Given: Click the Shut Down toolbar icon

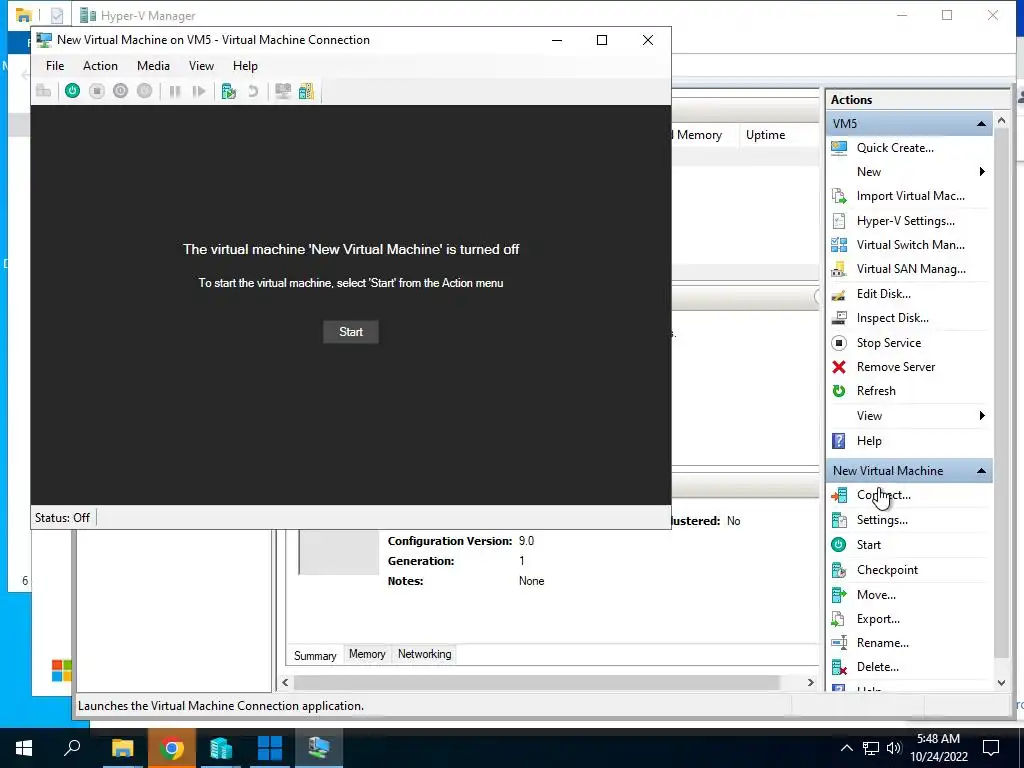Looking at the screenshot, I should click(x=120, y=91).
